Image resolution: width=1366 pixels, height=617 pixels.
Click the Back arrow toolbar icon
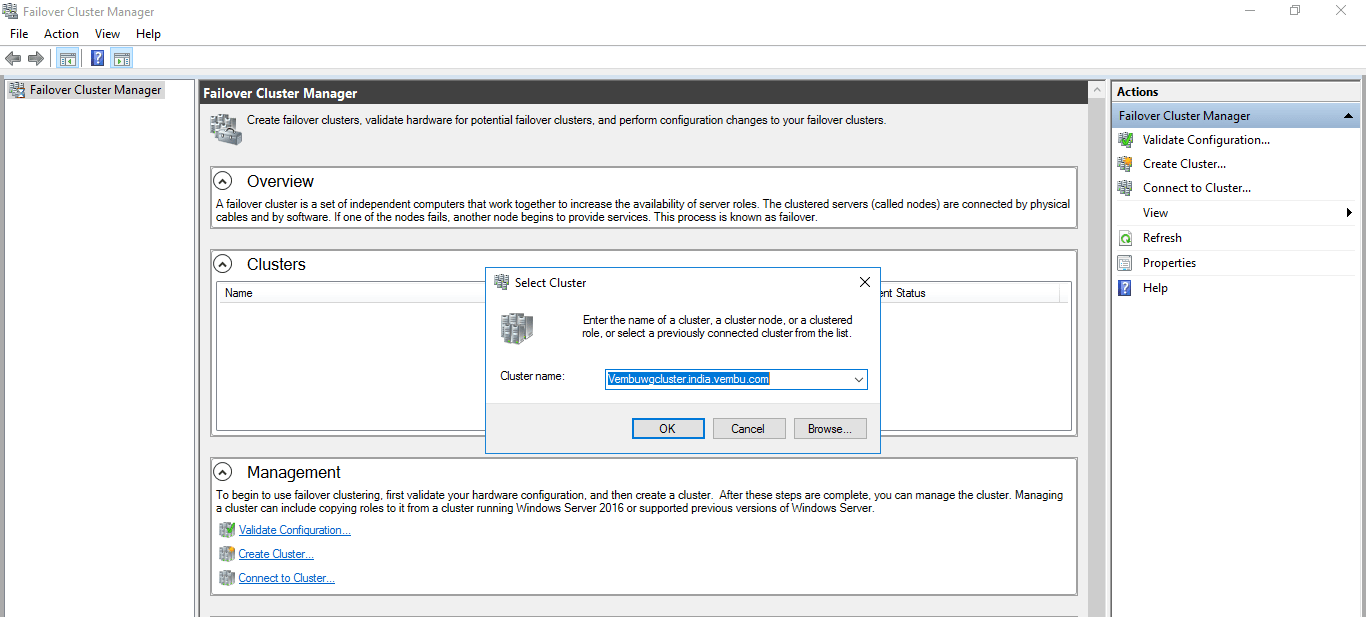13,58
